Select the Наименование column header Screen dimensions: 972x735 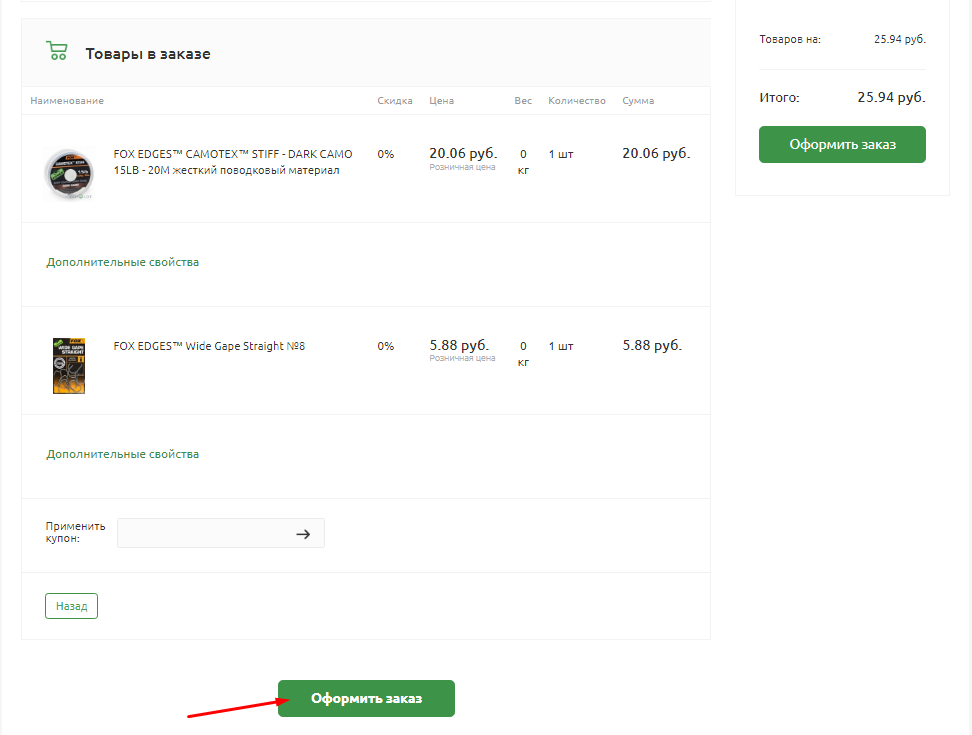pos(67,100)
